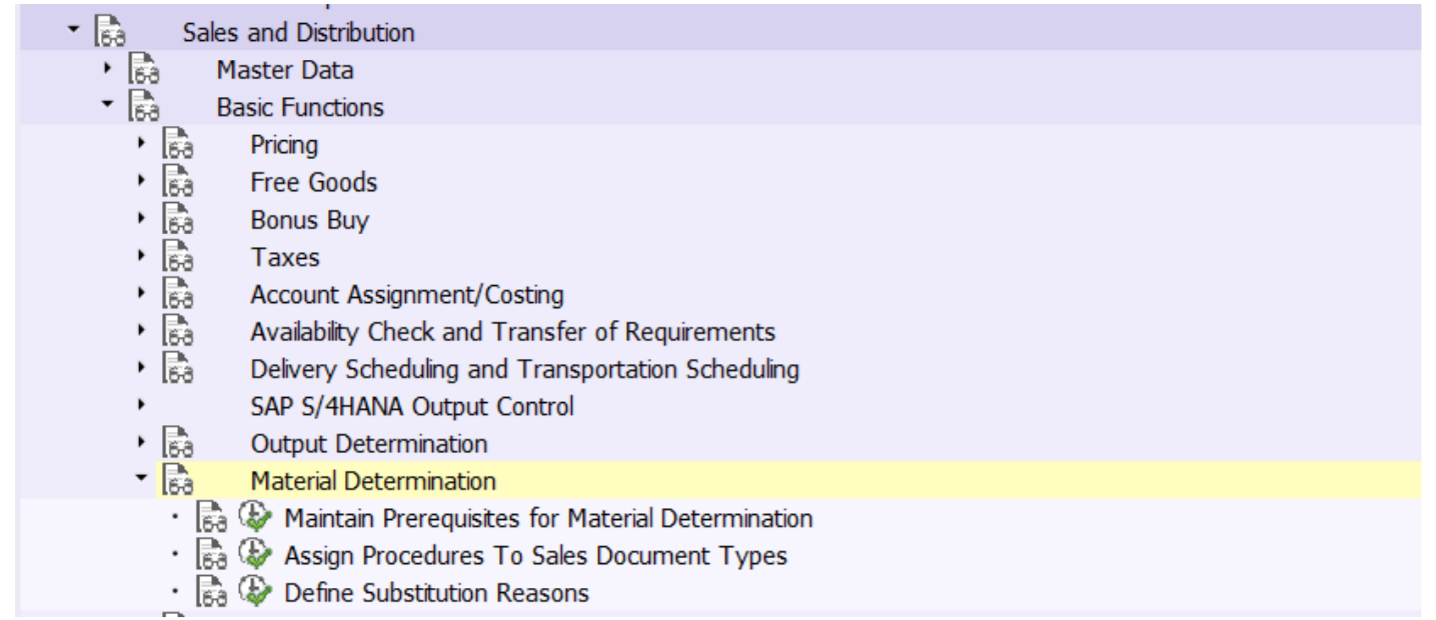Expand the Master Data node

[x=107, y=69]
